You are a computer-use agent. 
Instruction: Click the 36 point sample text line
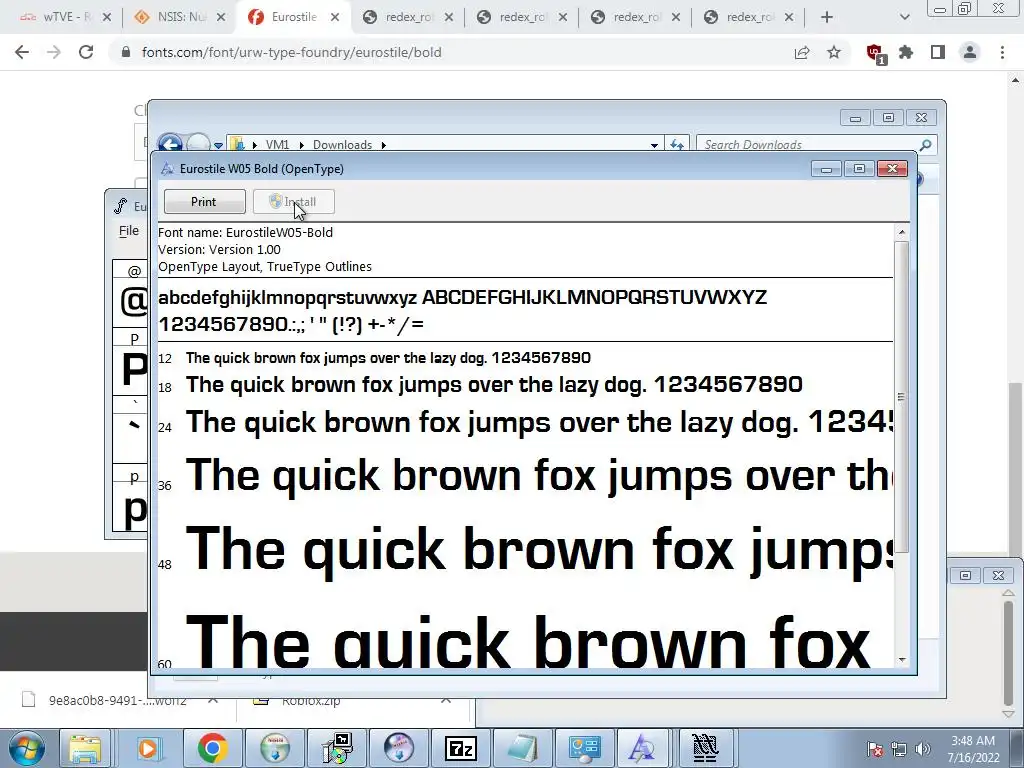click(539, 476)
